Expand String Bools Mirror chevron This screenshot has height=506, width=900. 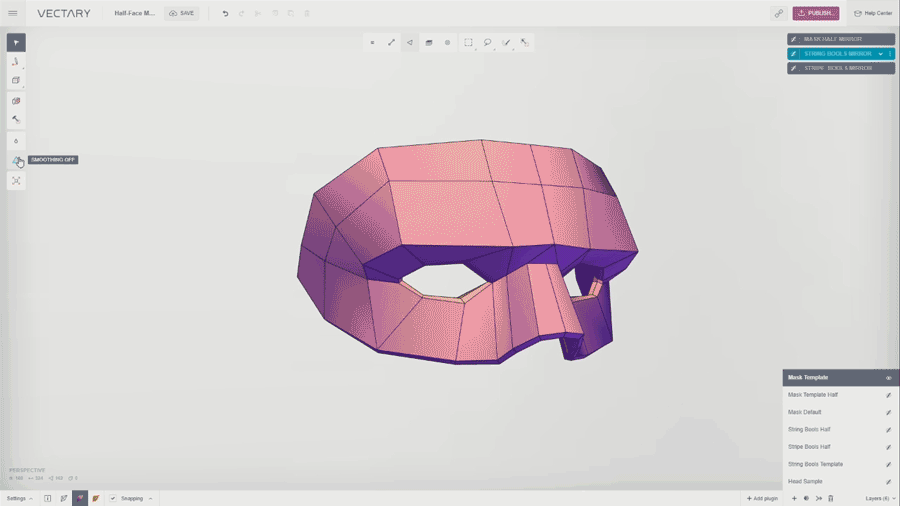(x=880, y=54)
